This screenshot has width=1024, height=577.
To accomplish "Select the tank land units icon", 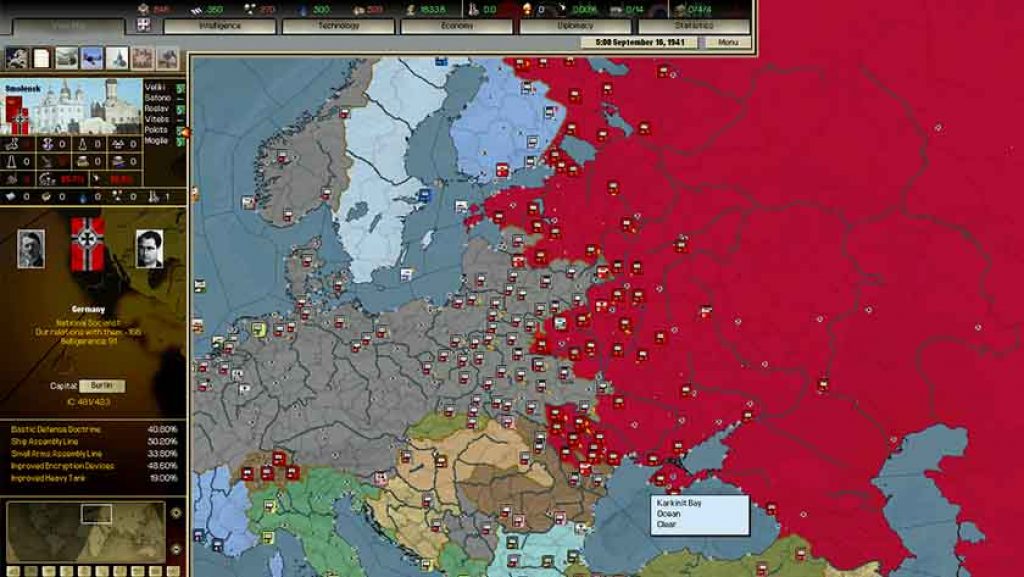I will pyautogui.click(x=67, y=58).
